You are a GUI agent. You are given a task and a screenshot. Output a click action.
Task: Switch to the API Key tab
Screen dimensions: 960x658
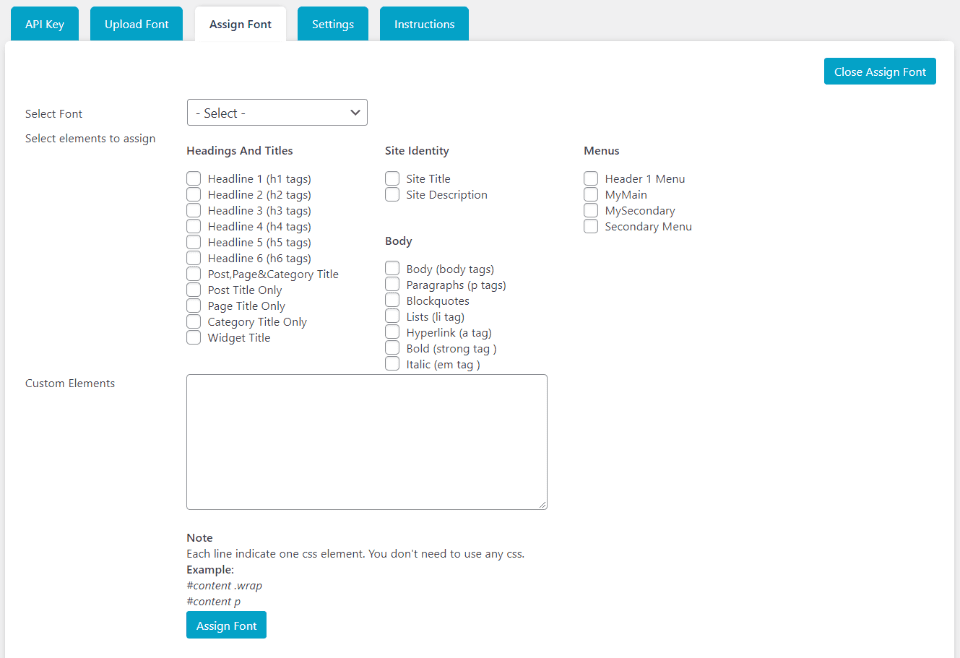point(45,24)
